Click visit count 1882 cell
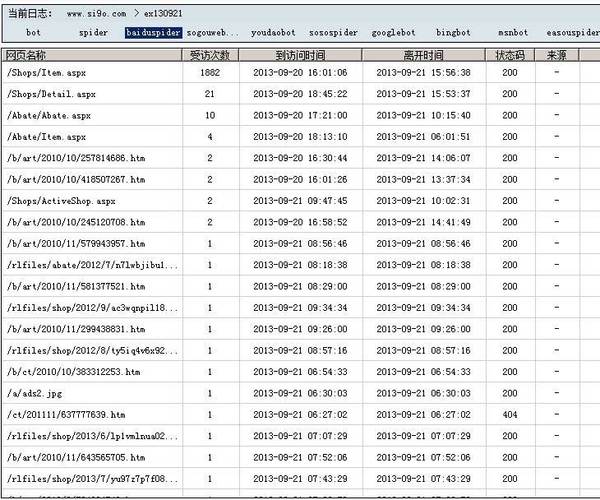Viewport: 600px width, 500px height. (x=210, y=72)
